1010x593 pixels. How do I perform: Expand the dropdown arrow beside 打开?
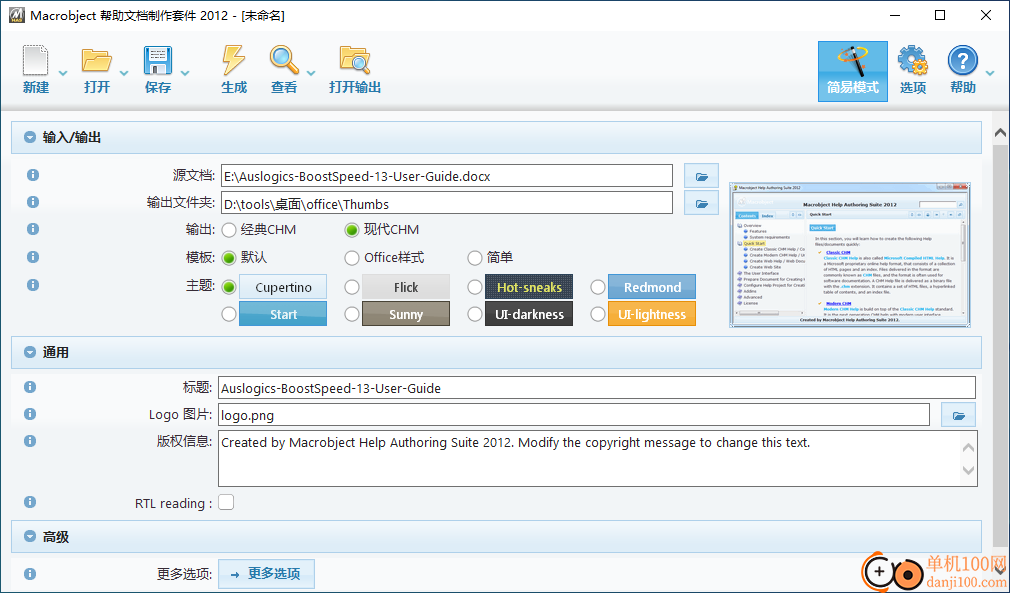[124, 73]
